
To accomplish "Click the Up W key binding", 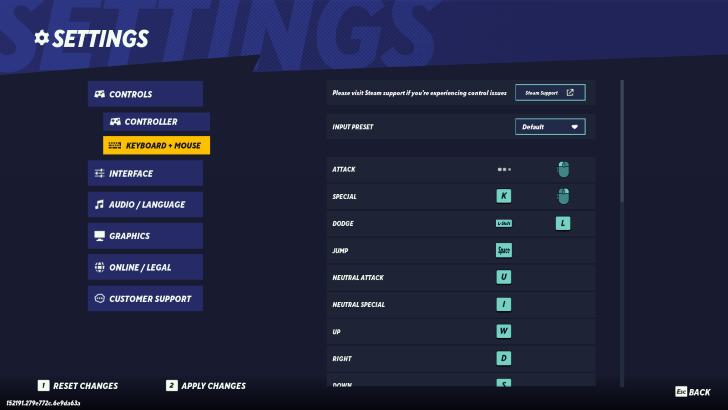I will coord(504,331).
